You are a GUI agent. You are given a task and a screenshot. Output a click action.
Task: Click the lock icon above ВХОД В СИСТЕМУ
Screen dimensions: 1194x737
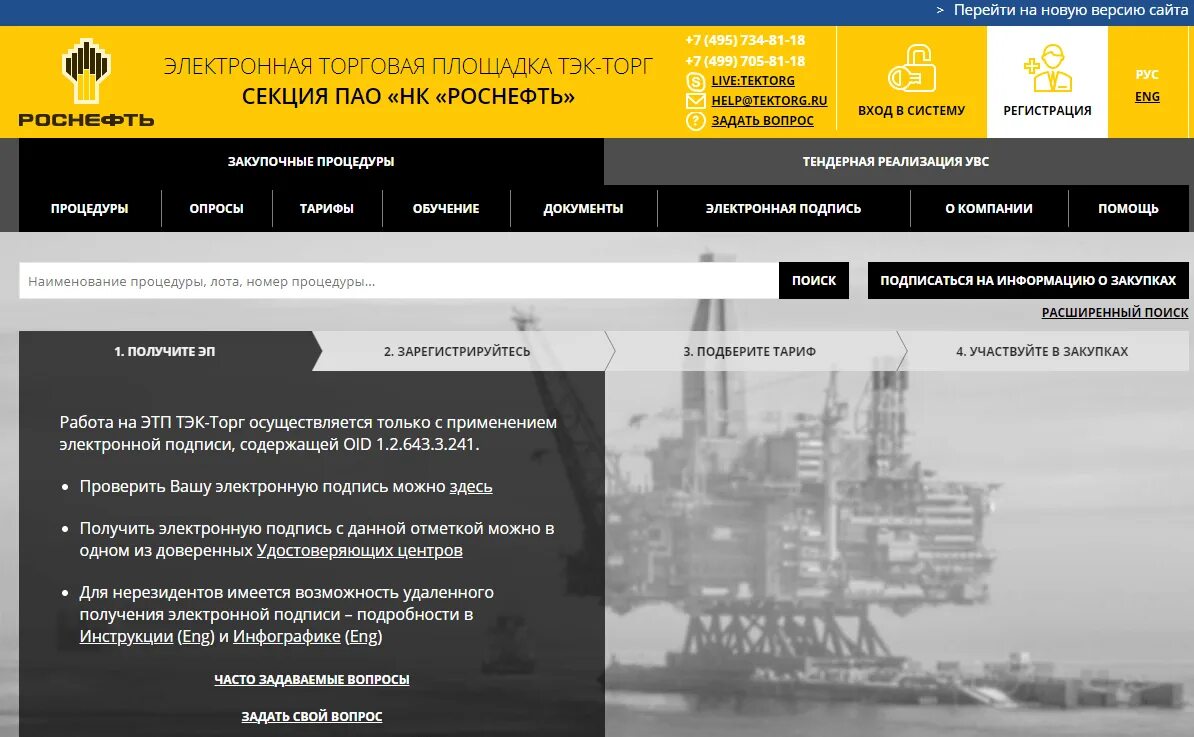911,69
